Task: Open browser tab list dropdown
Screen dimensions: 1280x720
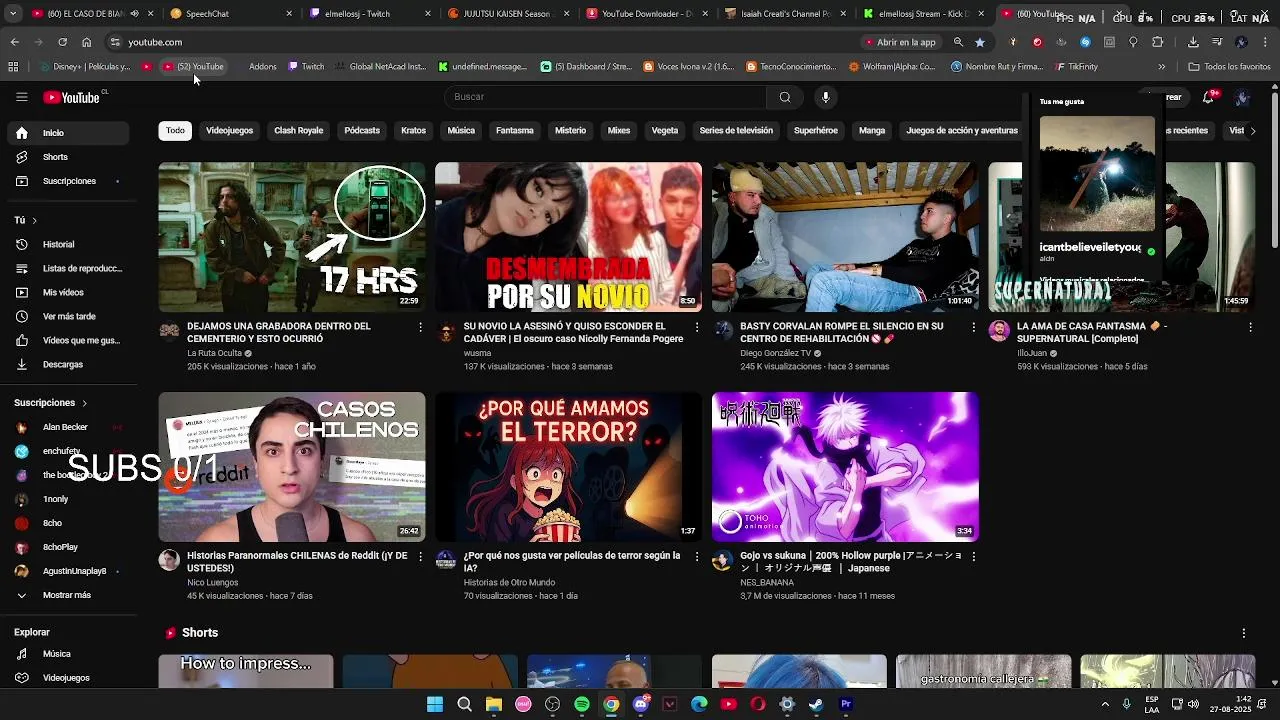Action: 12,14
